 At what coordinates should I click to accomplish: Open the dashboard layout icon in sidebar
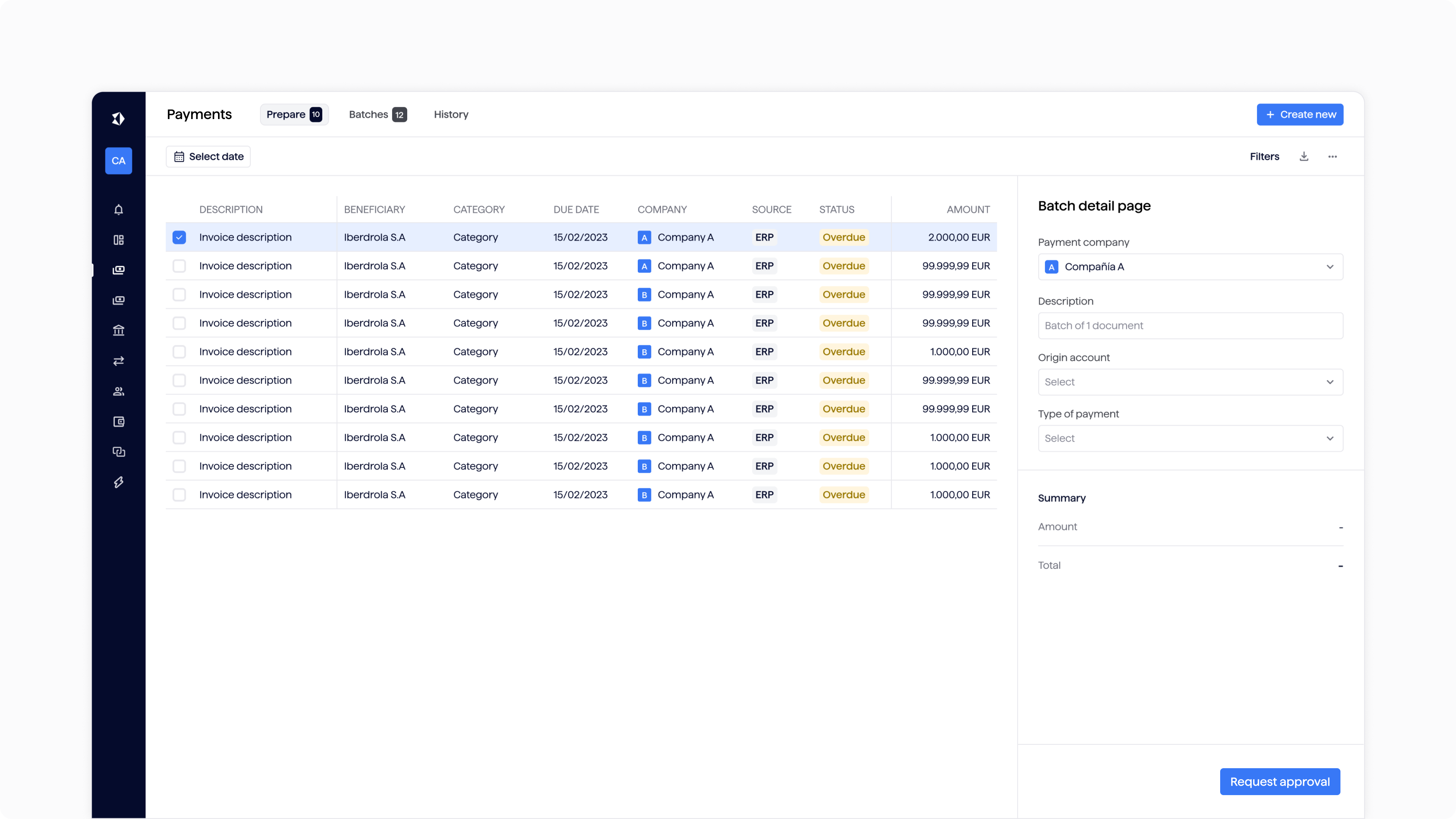[x=118, y=240]
